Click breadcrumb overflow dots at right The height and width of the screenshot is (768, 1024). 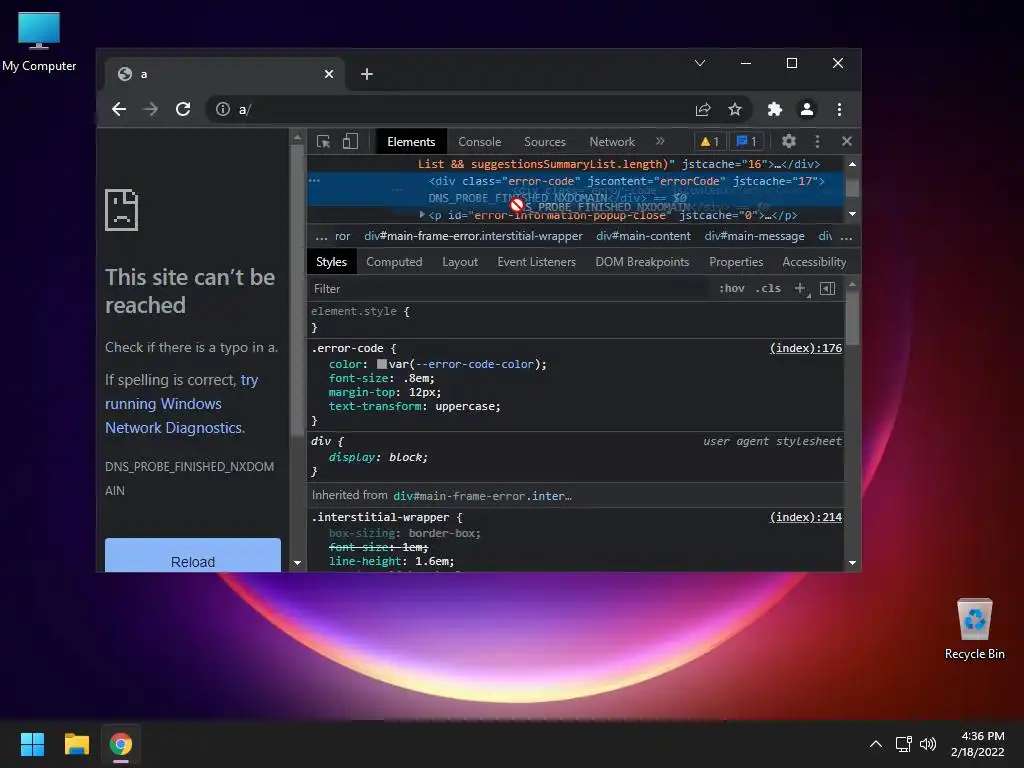pyautogui.click(x=846, y=237)
